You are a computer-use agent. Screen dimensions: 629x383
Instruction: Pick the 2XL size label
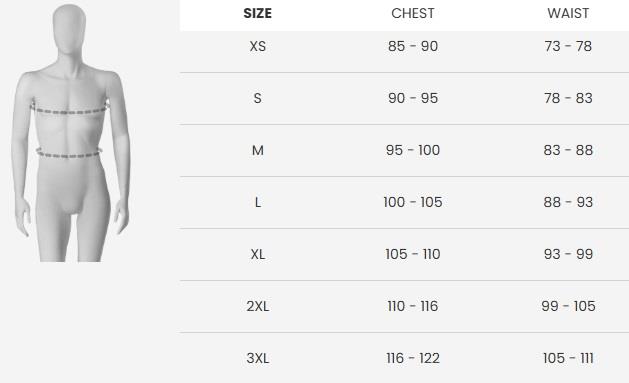pos(258,306)
